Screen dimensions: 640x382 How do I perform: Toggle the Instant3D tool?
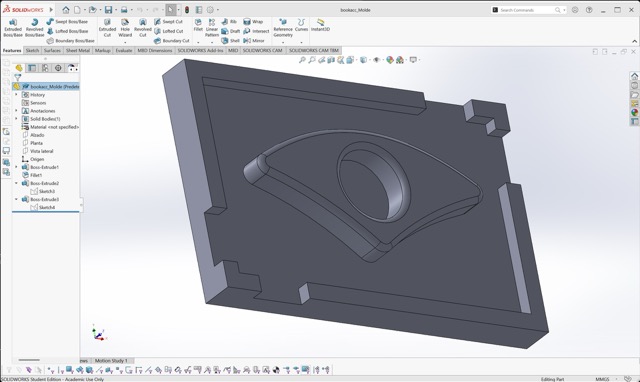point(320,25)
